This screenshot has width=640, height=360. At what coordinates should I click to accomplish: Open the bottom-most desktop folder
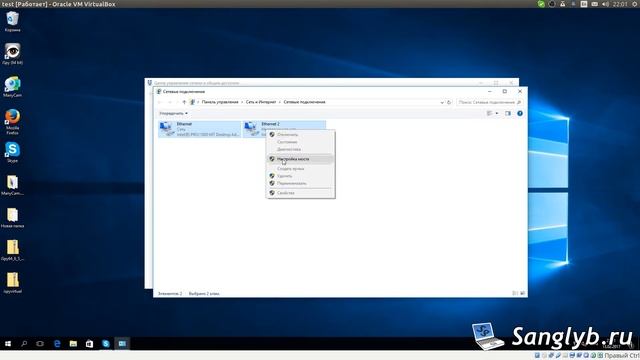point(12,283)
